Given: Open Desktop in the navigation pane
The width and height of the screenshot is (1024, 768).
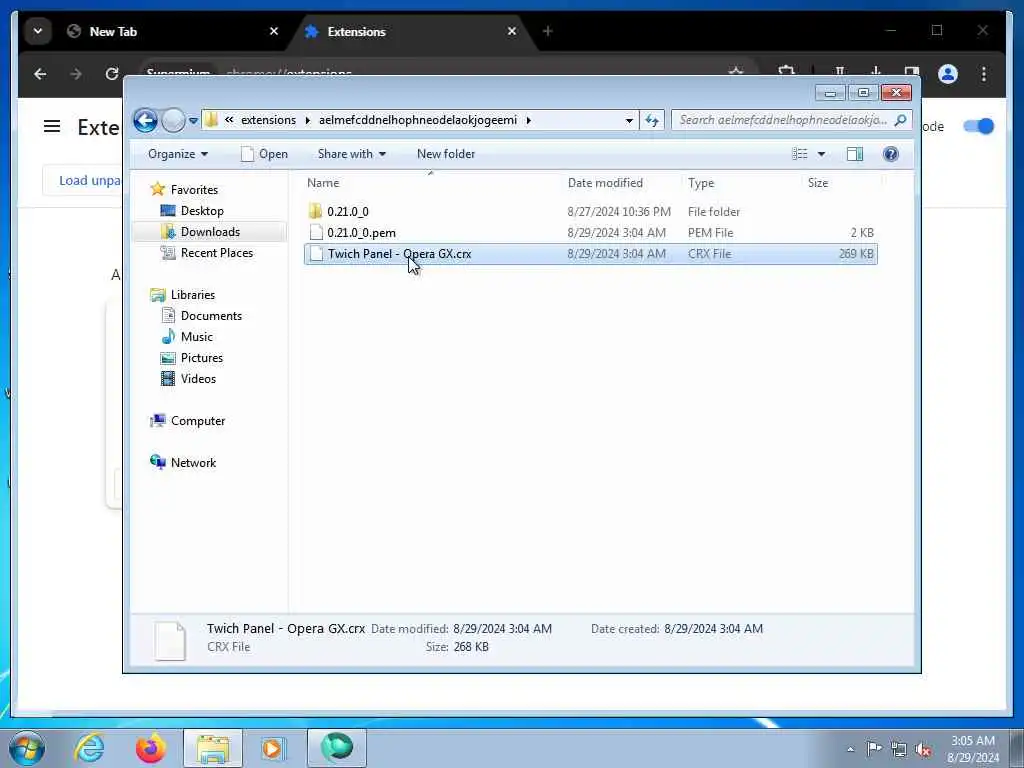Looking at the screenshot, I should coord(202,211).
